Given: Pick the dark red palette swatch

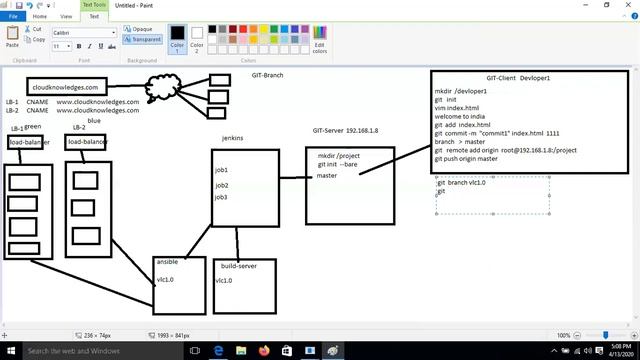Looking at the screenshot, I should pyautogui.click(x=233, y=29).
